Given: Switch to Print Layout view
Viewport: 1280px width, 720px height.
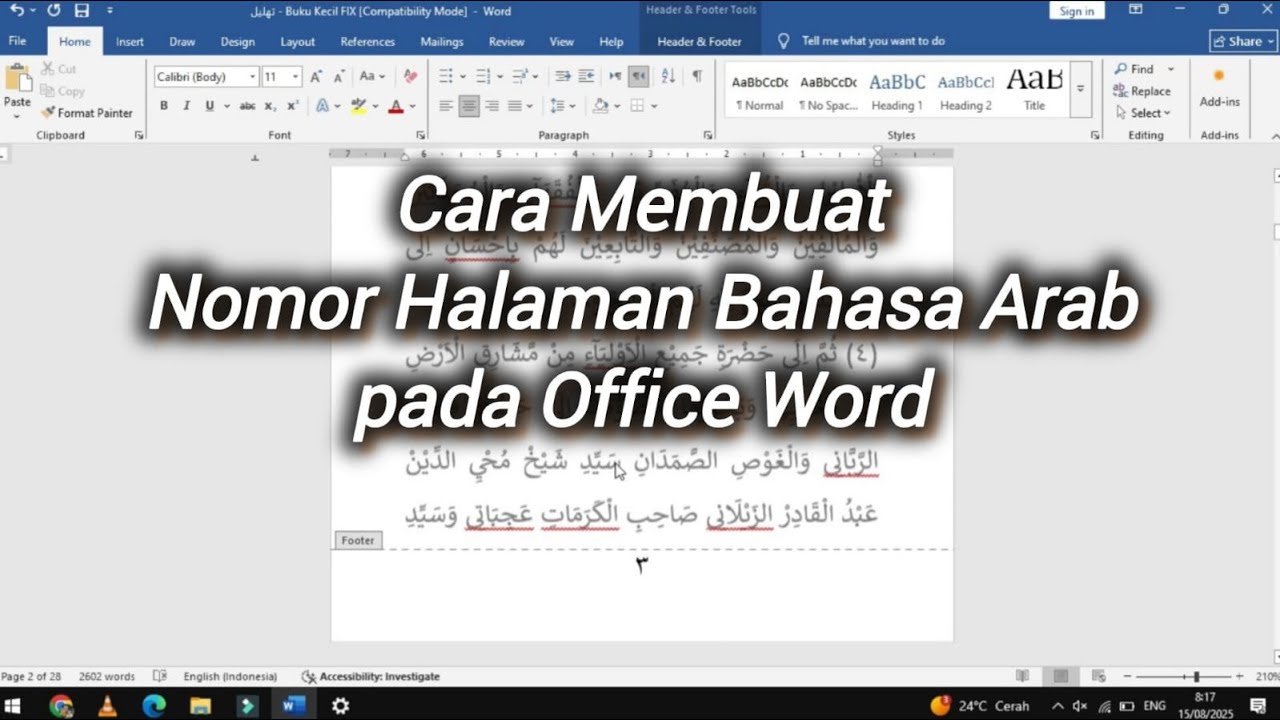Looking at the screenshot, I should click(1061, 677).
